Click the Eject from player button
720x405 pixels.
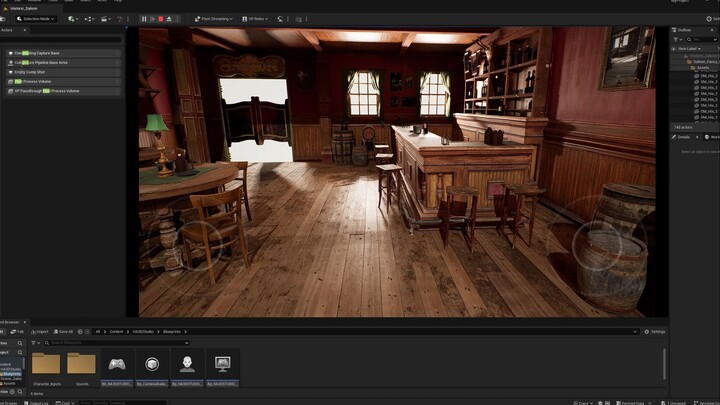click(169, 18)
